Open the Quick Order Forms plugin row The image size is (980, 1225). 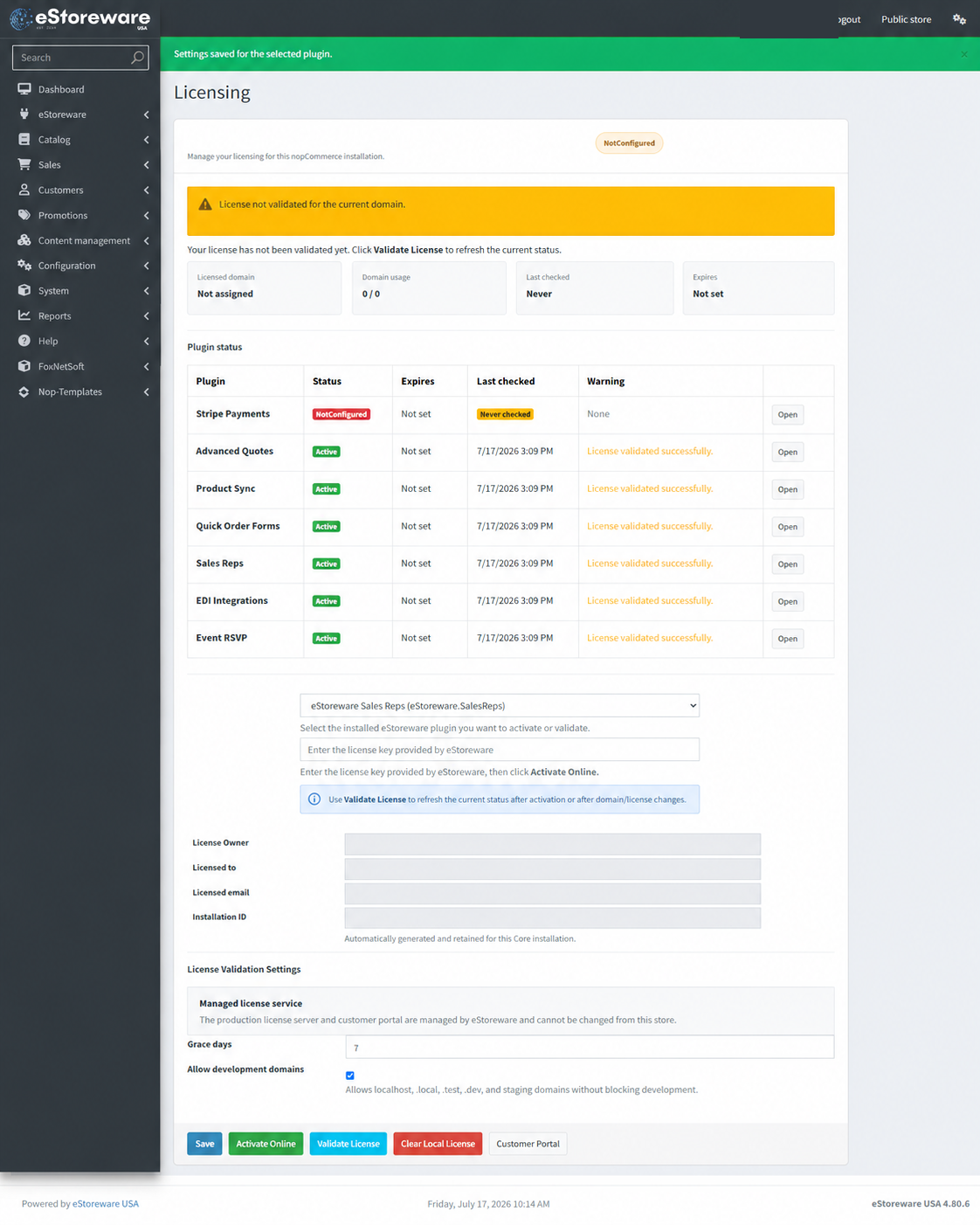[x=788, y=527]
